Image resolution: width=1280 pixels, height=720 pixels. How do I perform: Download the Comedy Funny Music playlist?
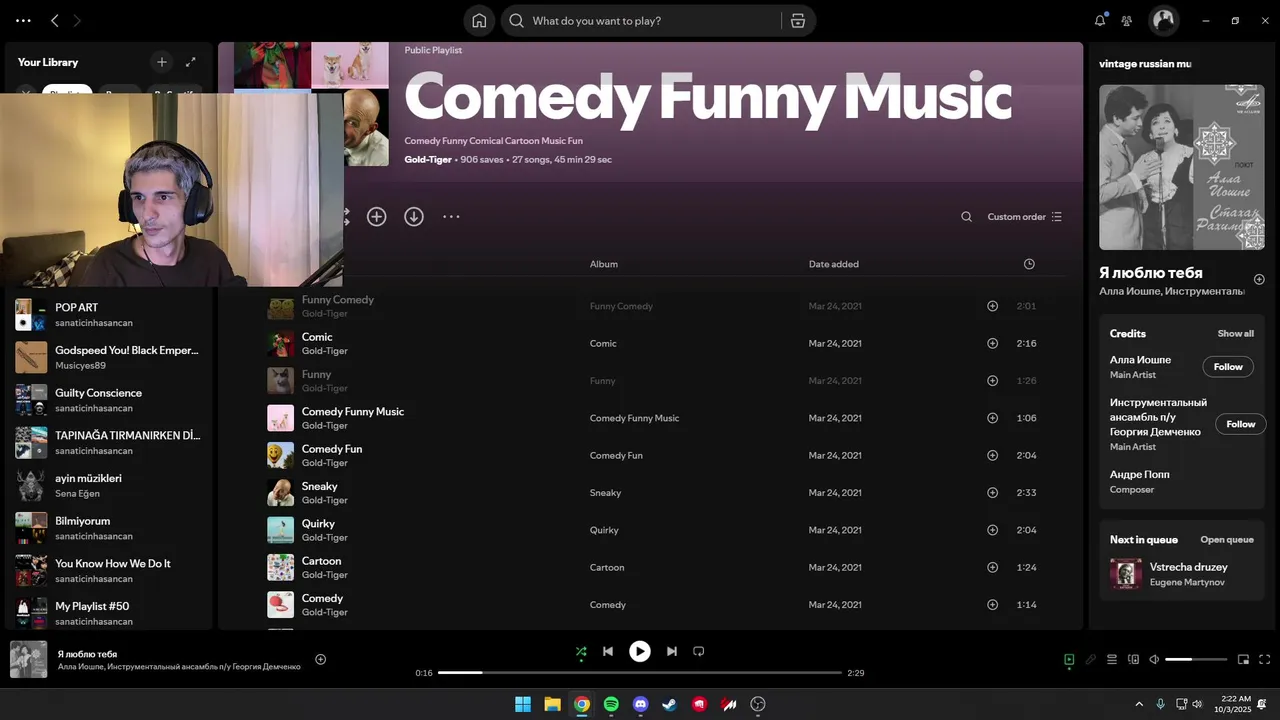tap(414, 216)
